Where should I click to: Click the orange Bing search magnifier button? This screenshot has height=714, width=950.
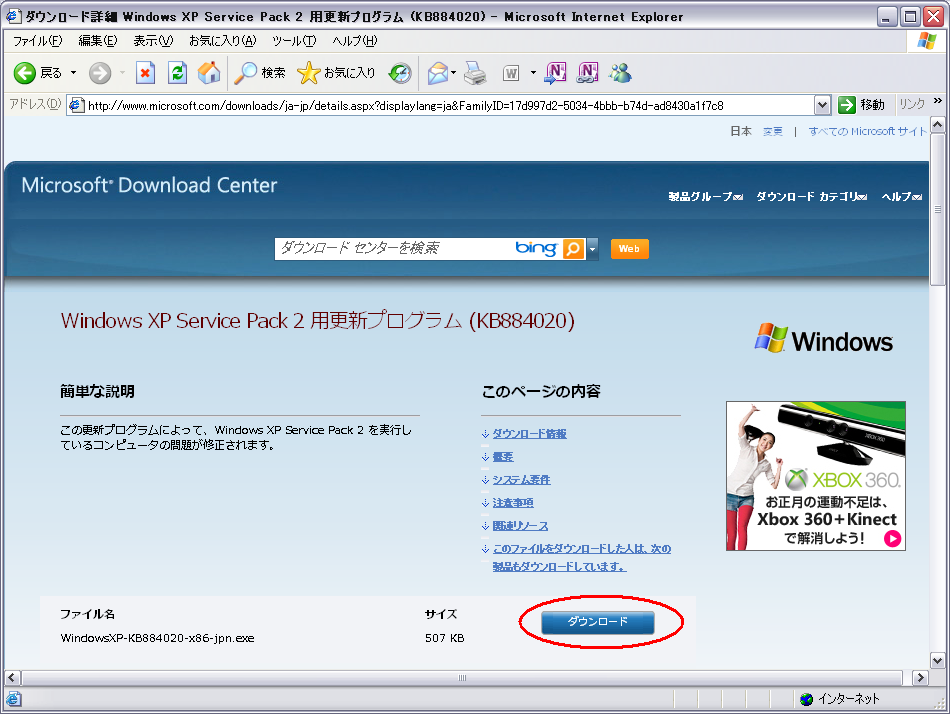tap(573, 249)
